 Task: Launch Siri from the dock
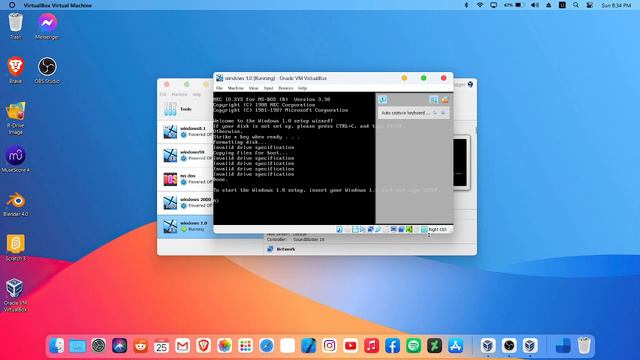pos(120,346)
